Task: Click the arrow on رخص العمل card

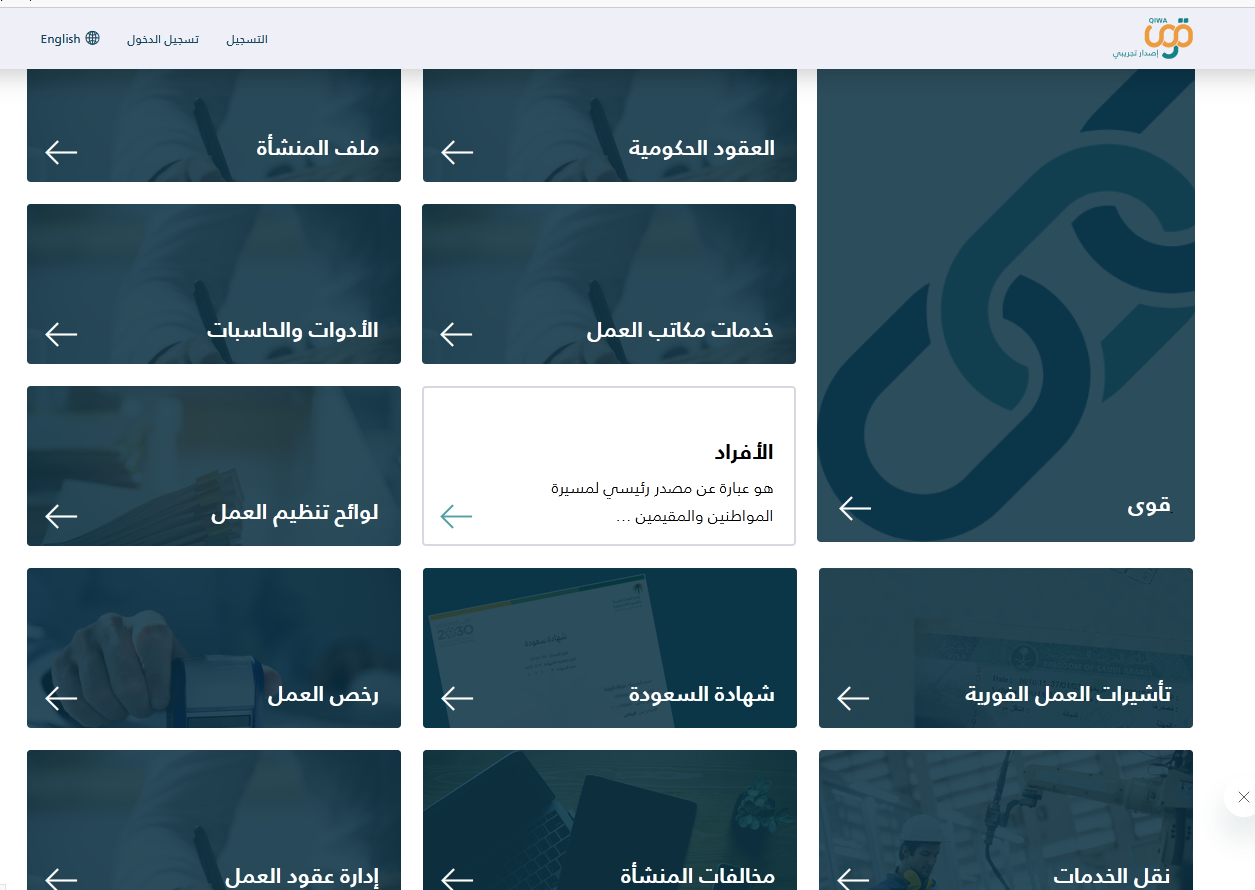Action: point(61,698)
